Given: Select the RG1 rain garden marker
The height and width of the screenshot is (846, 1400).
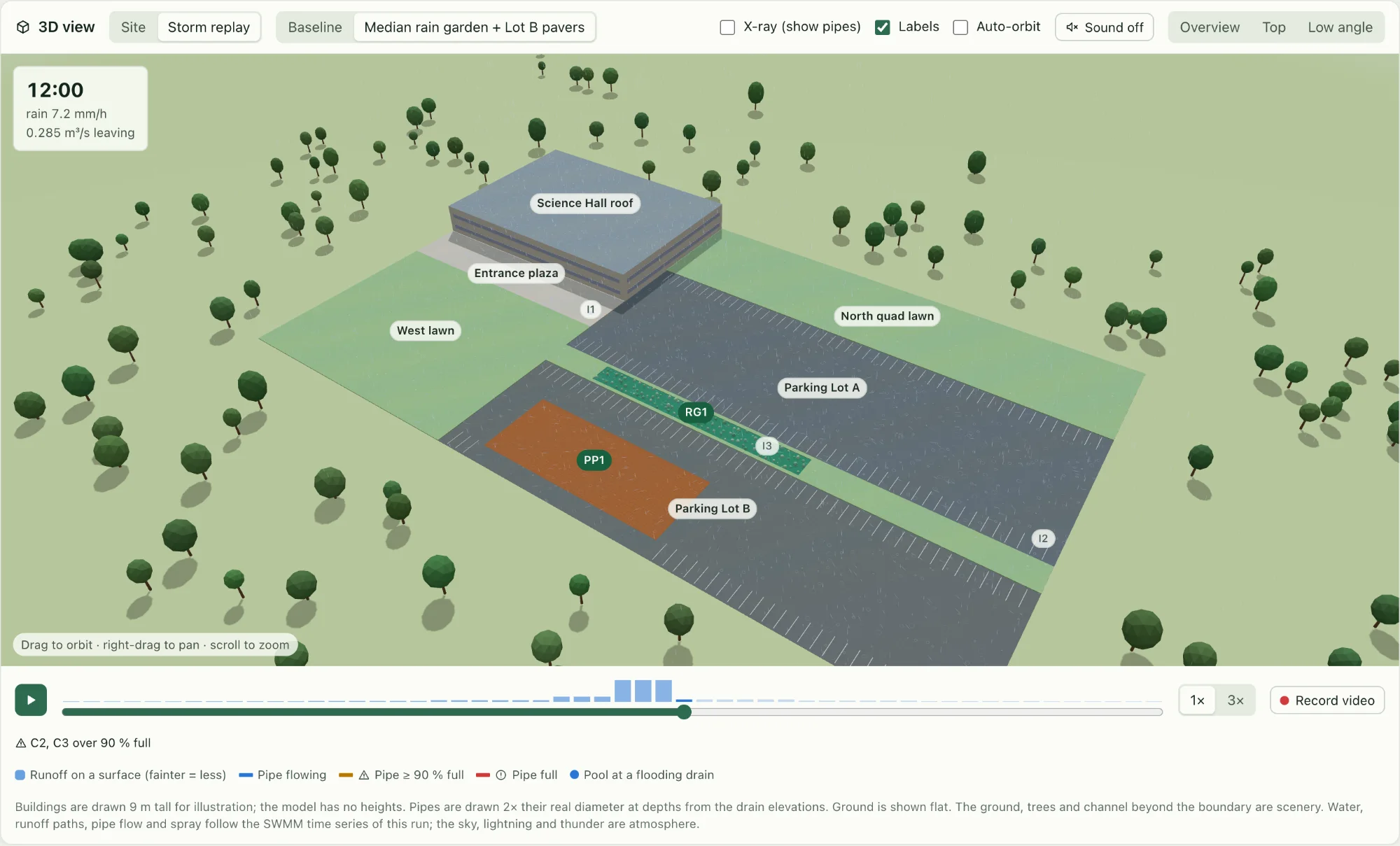Looking at the screenshot, I should [x=696, y=412].
